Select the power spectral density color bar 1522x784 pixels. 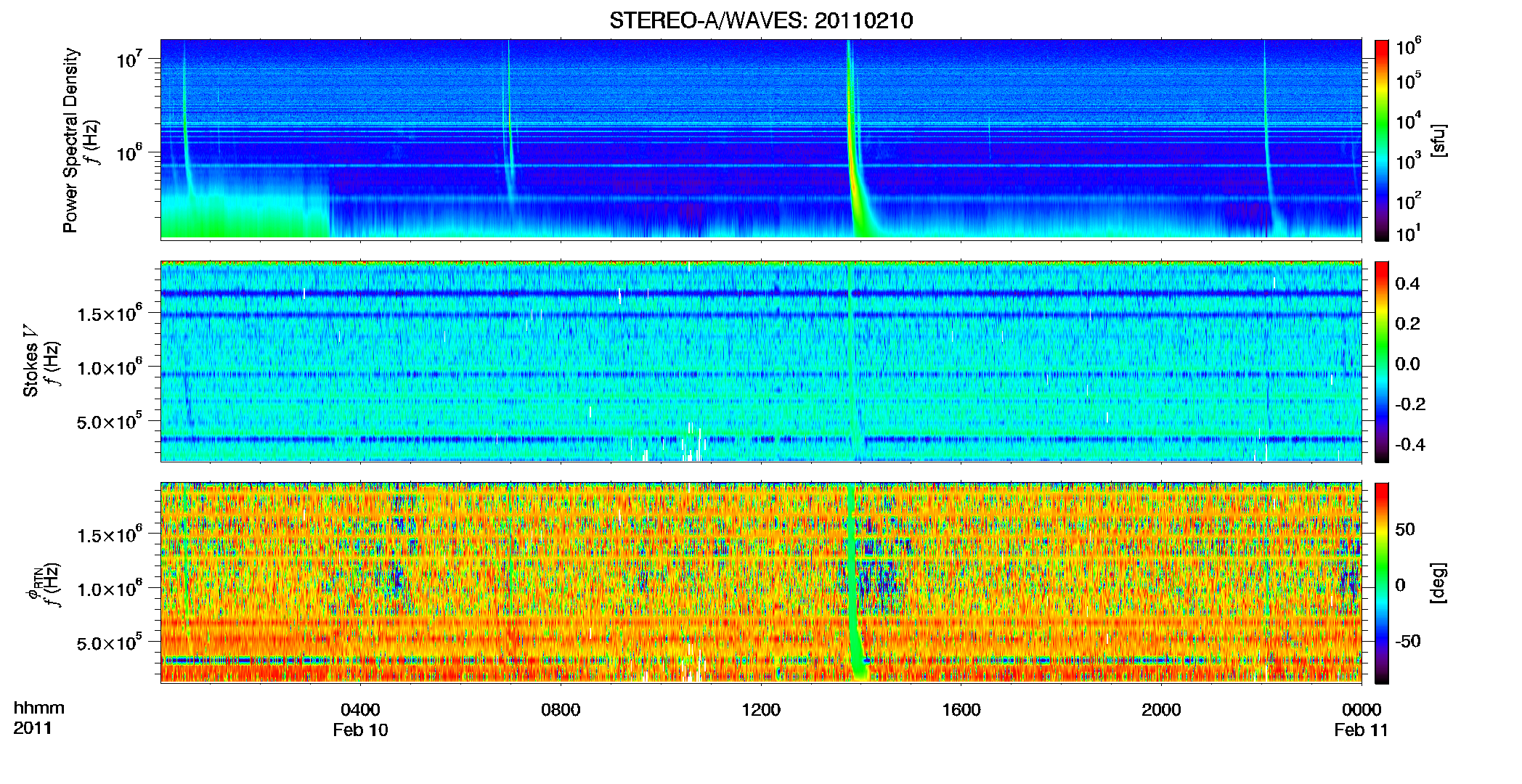pyautogui.click(x=1382, y=140)
